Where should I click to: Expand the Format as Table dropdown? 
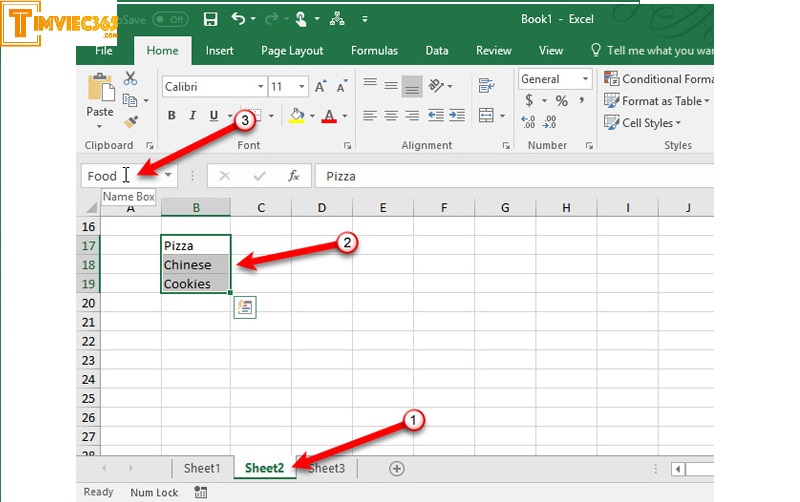click(x=707, y=101)
